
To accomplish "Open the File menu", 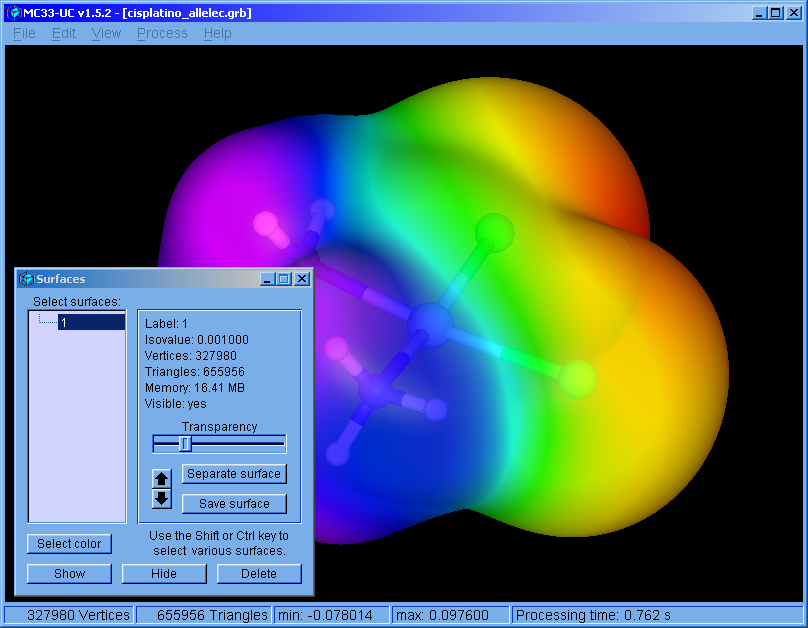I will 24,33.
